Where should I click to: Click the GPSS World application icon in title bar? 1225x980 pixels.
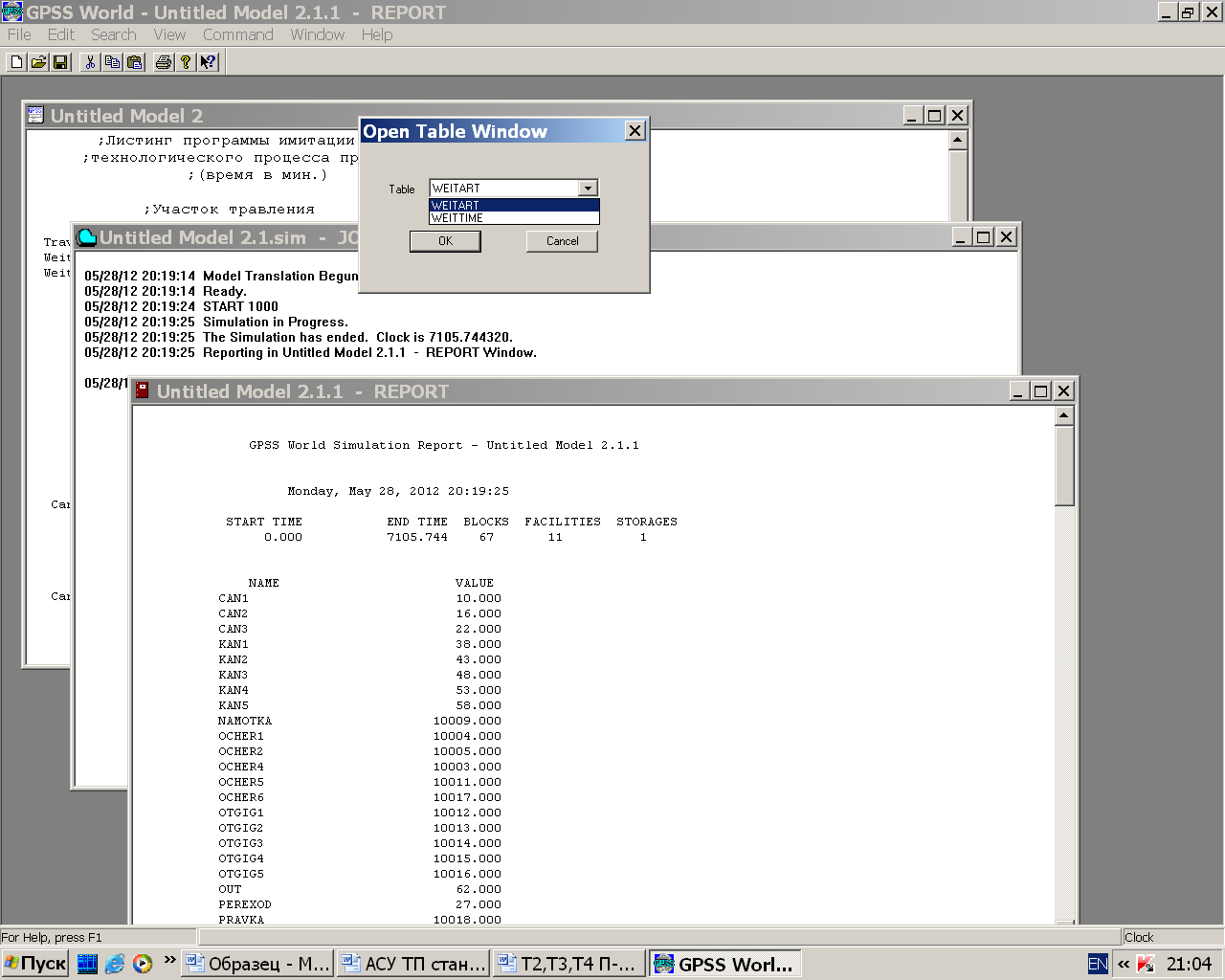[x=11, y=11]
